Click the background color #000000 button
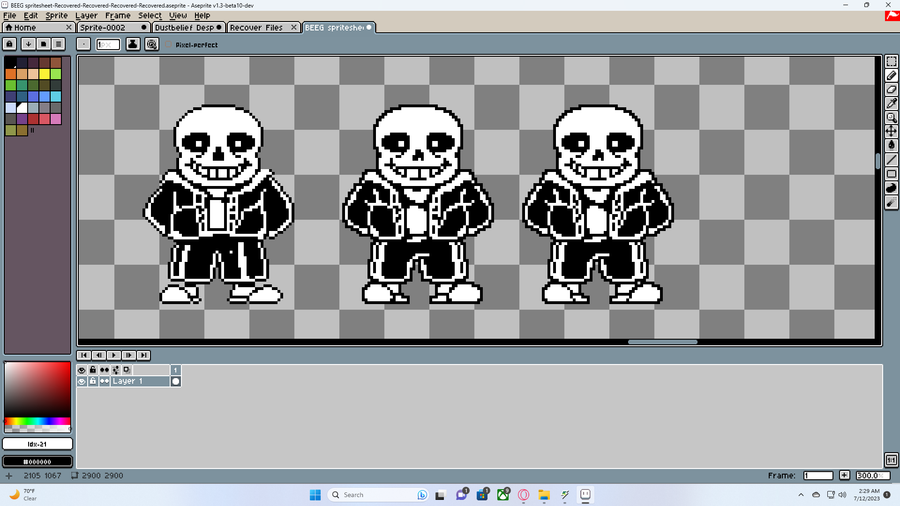Viewport: 900px width, 506px height. pos(37,461)
